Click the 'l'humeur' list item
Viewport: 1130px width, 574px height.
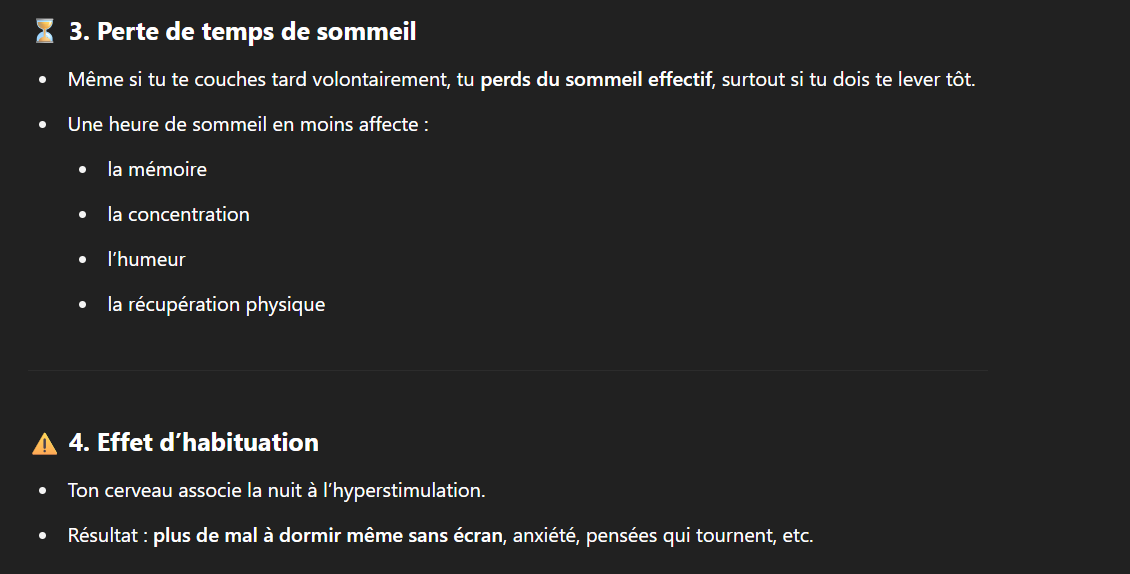[146, 260]
